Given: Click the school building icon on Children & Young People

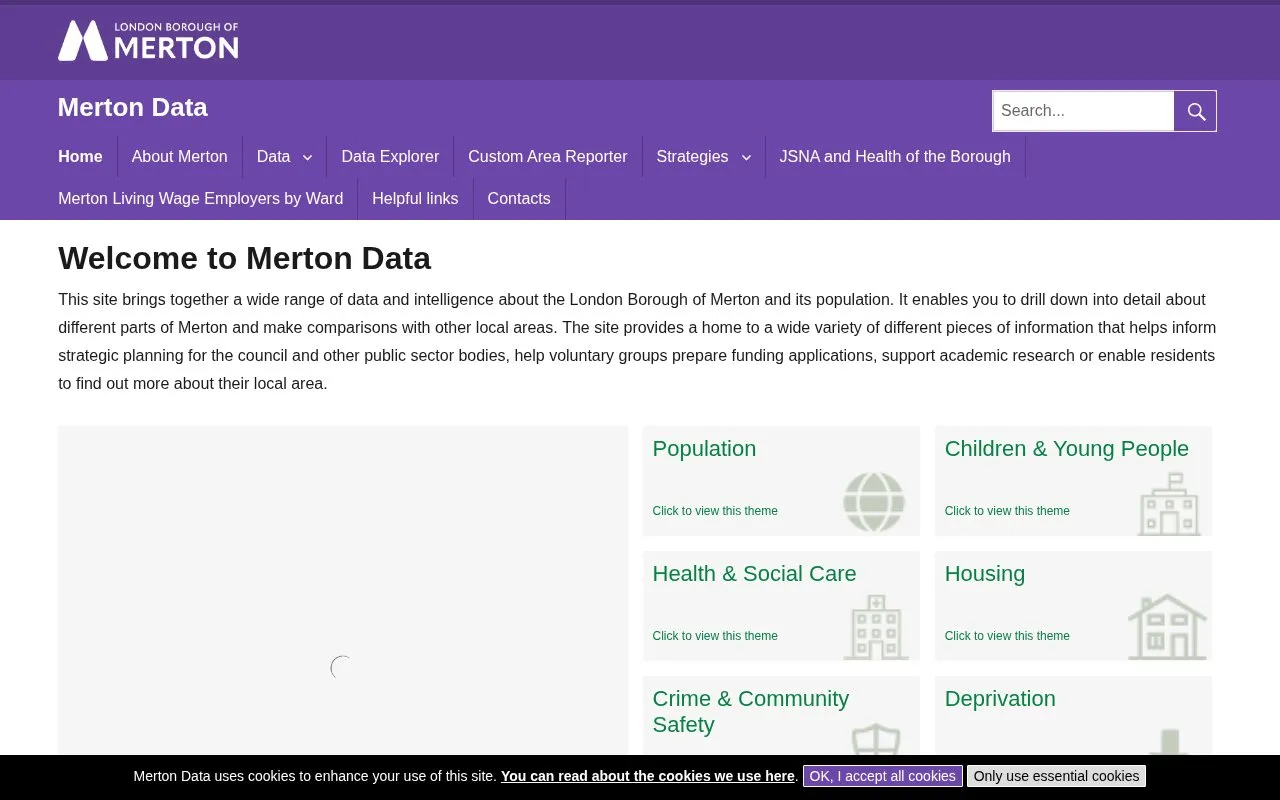Looking at the screenshot, I should (1169, 503).
